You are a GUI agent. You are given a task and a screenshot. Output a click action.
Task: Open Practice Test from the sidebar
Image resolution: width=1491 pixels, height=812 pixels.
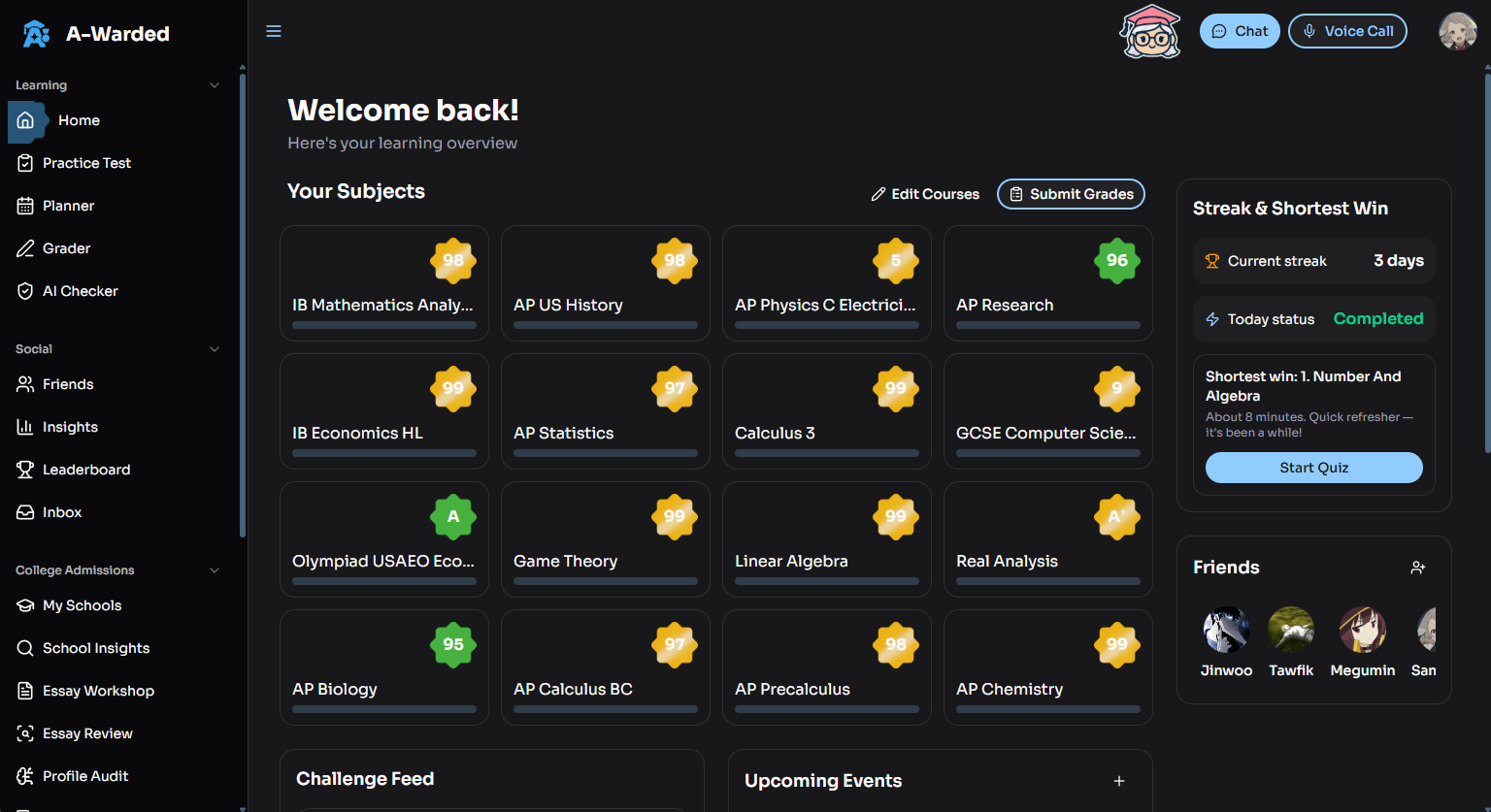(86, 163)
